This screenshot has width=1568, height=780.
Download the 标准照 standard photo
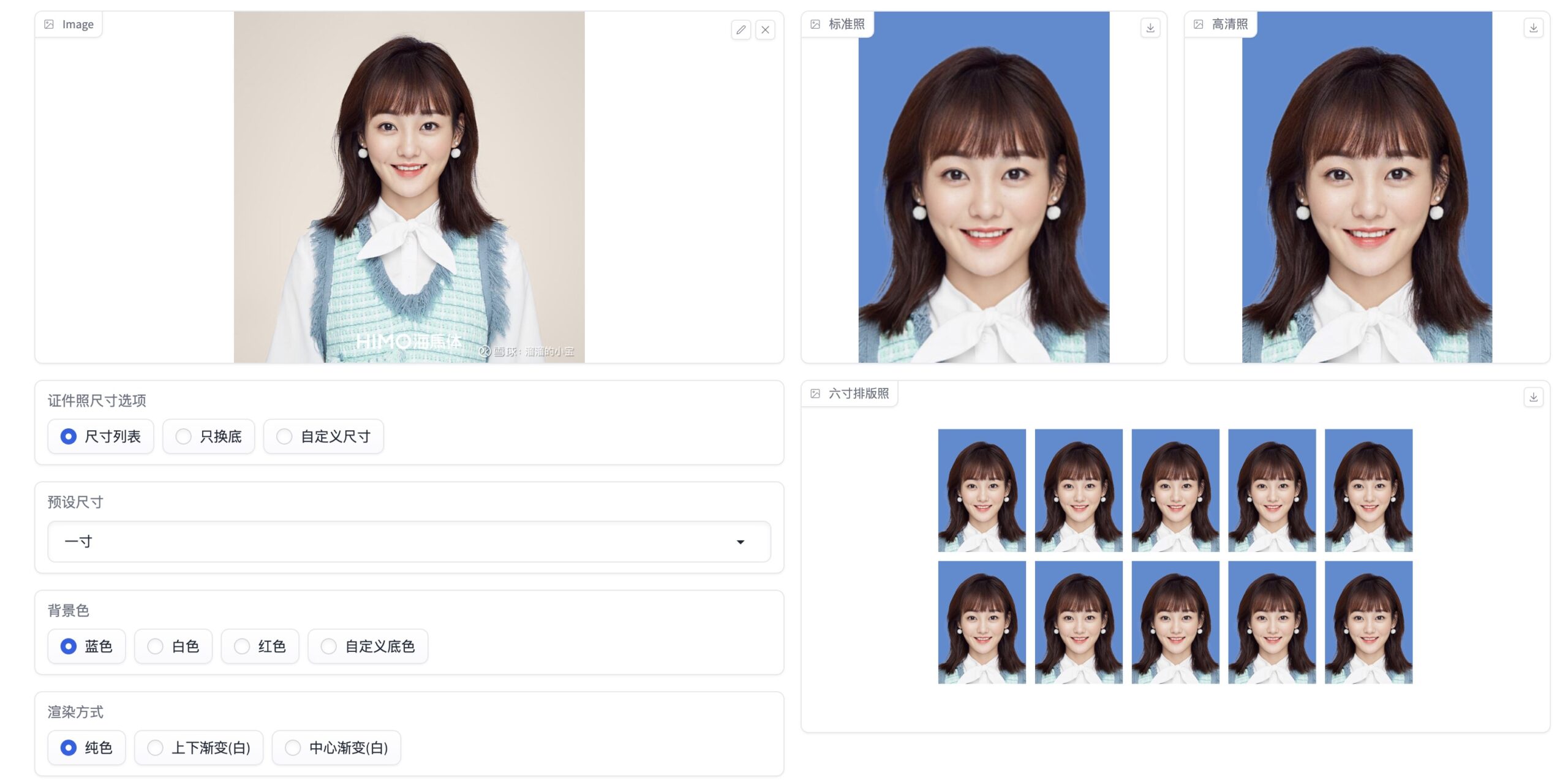pos(1150,28)
